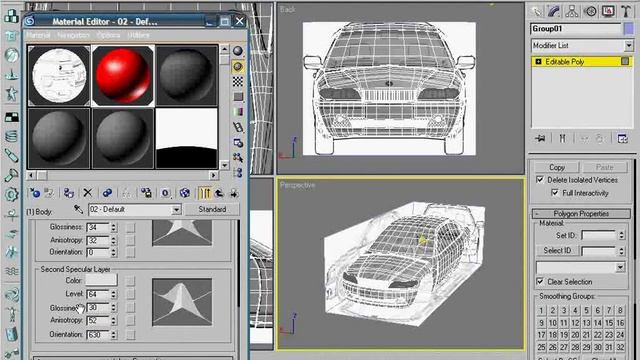Select the red sphere sample slot
The height and width of the screenshot is (360, 640).
click(x=123, y=76)
